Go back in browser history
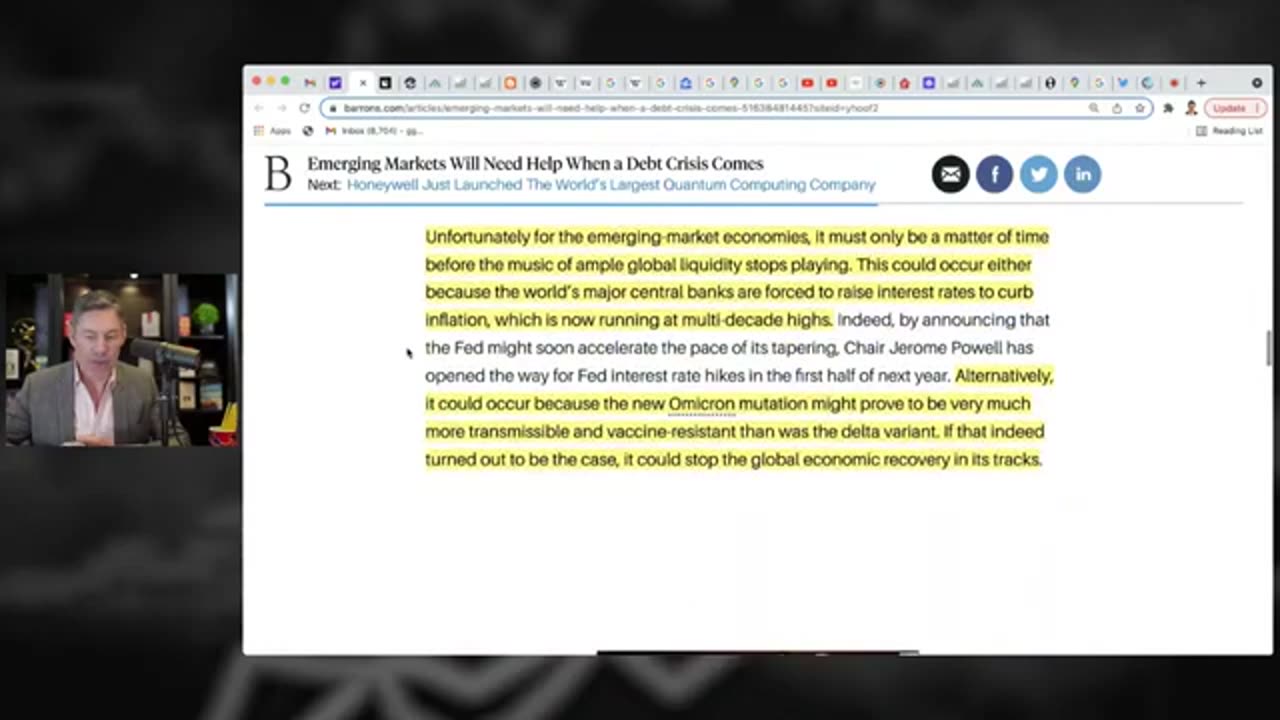This screenshot has width=1280, height=720. pyautogui.click(x=259, y=108)
